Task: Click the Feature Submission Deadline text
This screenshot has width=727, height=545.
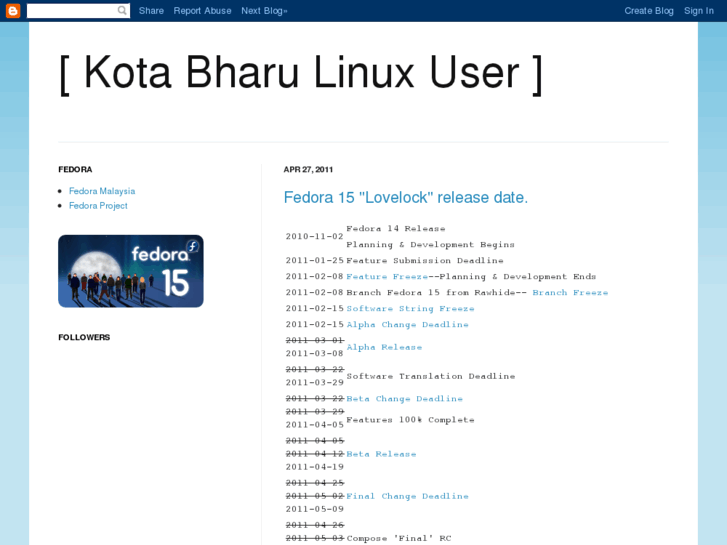Action: [425, 261]
